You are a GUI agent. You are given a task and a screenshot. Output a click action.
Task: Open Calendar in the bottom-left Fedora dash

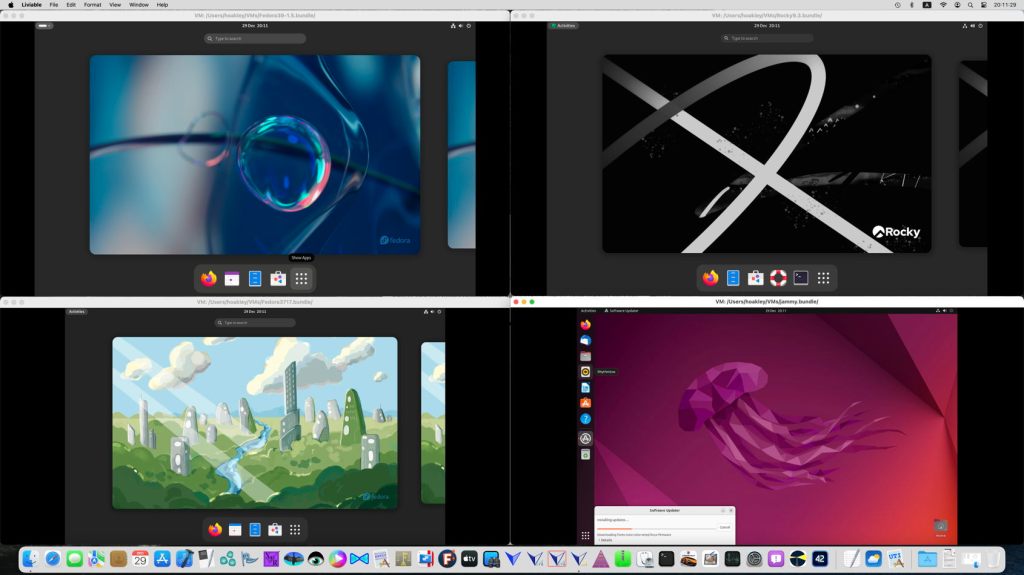pyautogui.click(x=235, y=529)
